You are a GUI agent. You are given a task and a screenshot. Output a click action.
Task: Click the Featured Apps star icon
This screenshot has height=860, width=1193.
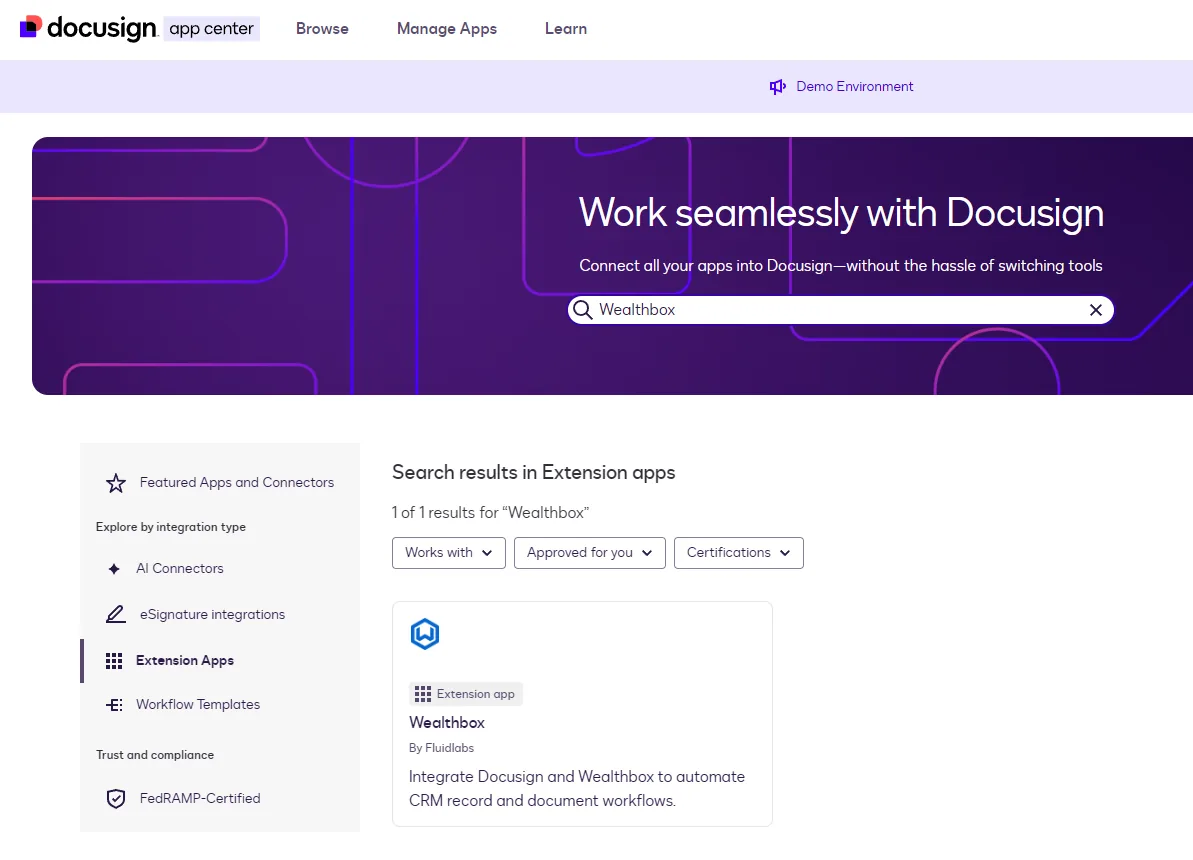(x=116, y=483)
